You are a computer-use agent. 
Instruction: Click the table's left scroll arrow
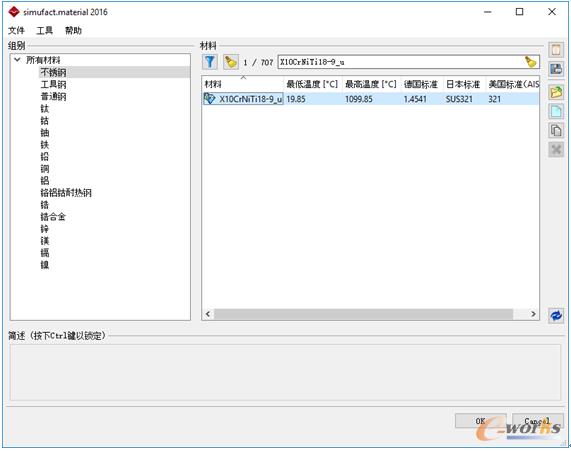click(x=208, y=314)
